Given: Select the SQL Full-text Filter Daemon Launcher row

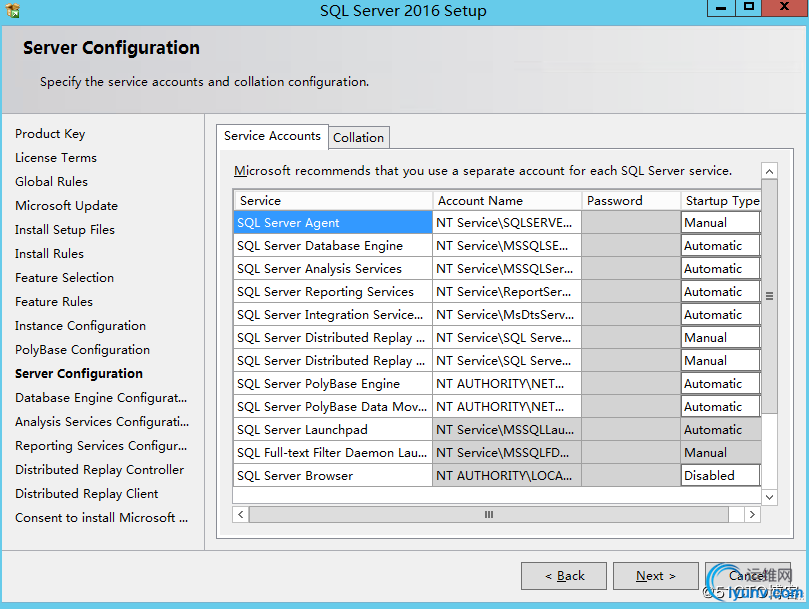Looking at the screenshot, I should [333, 453].
